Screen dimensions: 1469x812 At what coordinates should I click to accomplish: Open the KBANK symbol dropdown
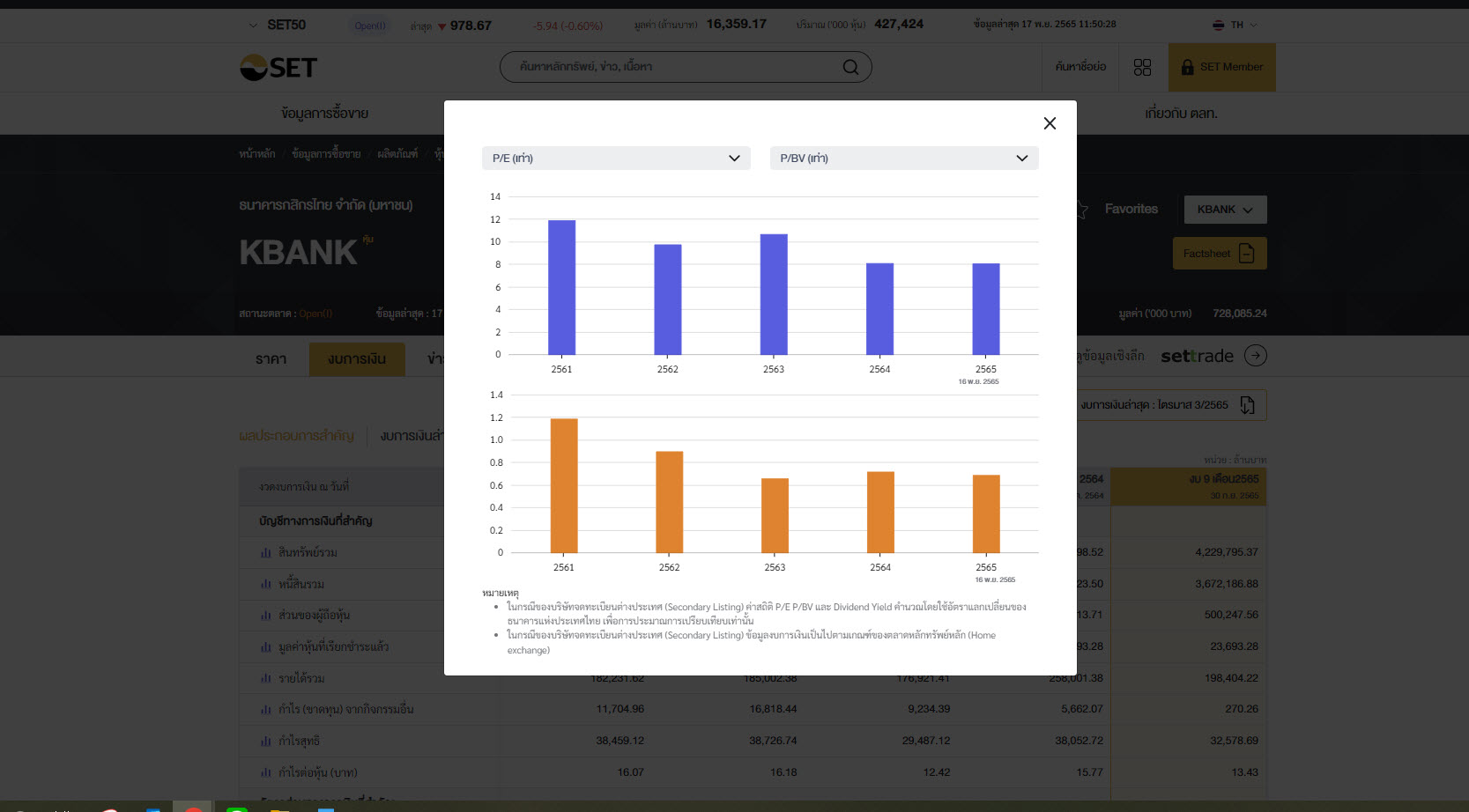point(1224,210)
